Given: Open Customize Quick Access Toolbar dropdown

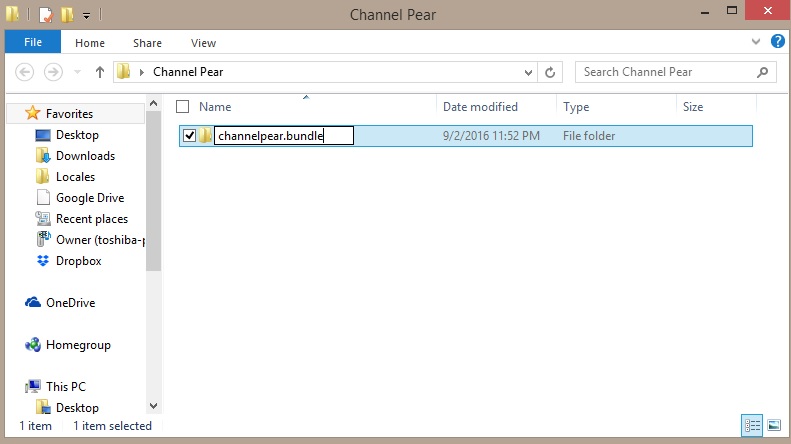Looking at the screenshot, I should tap(87, 16).
